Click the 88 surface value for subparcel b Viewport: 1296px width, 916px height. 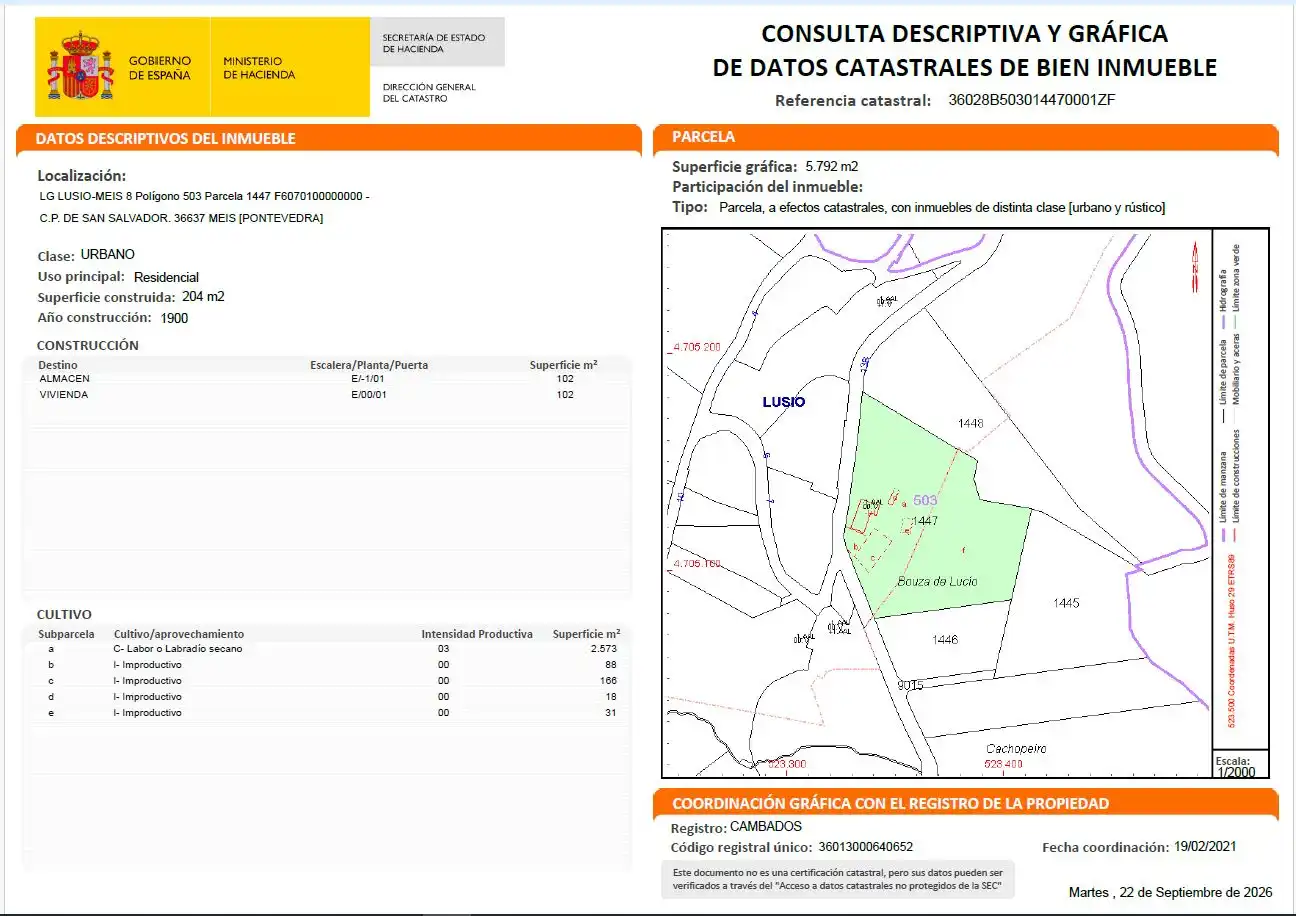(x=611, y=665)
